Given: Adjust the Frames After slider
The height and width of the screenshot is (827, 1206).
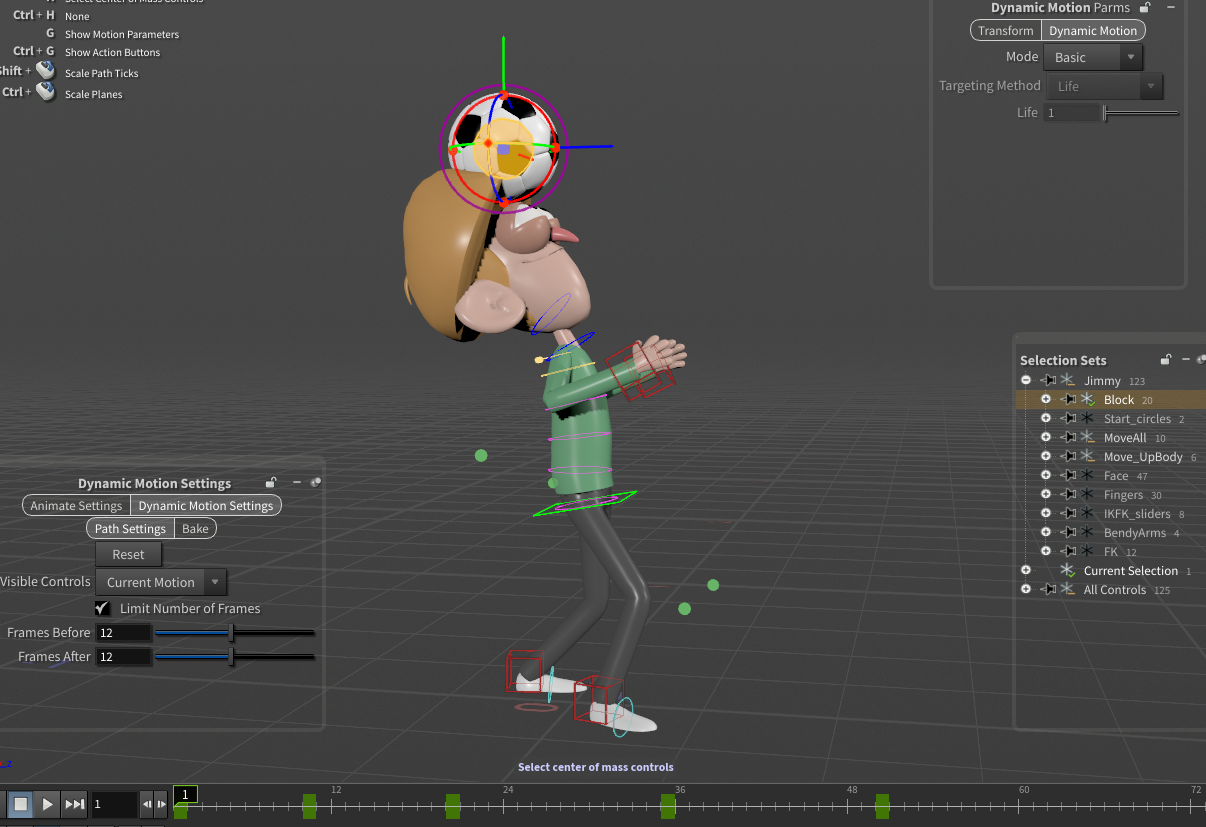Looking at the screenshot, I should tap(234, 657).
